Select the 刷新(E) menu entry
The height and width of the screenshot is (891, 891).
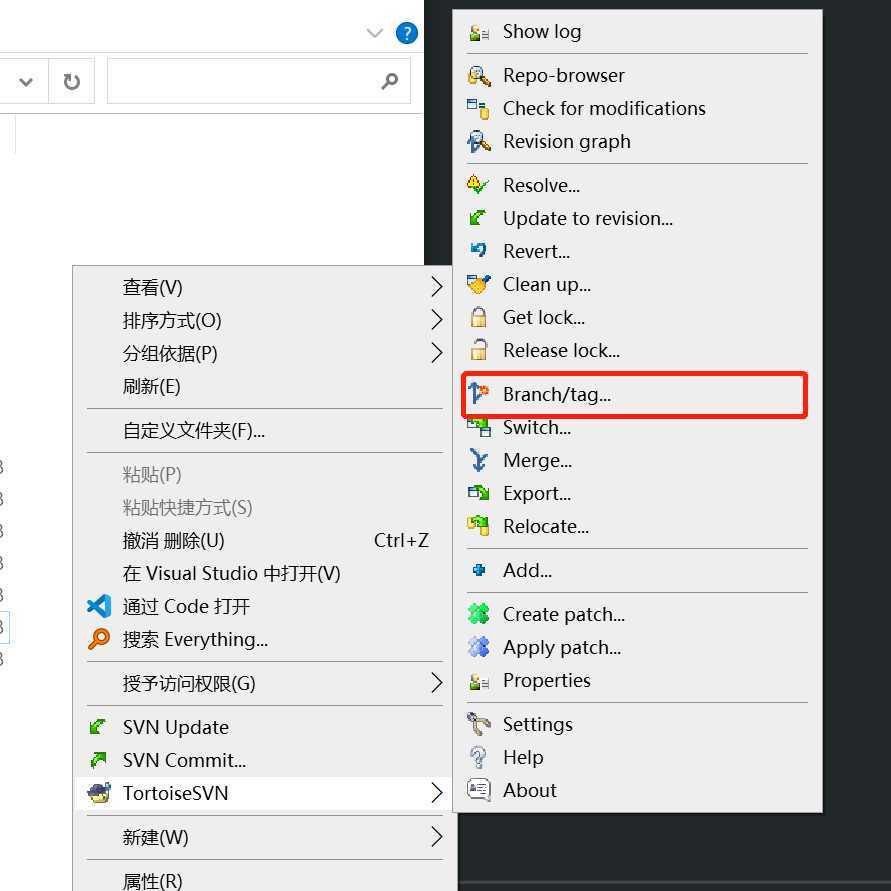[263, 386]
